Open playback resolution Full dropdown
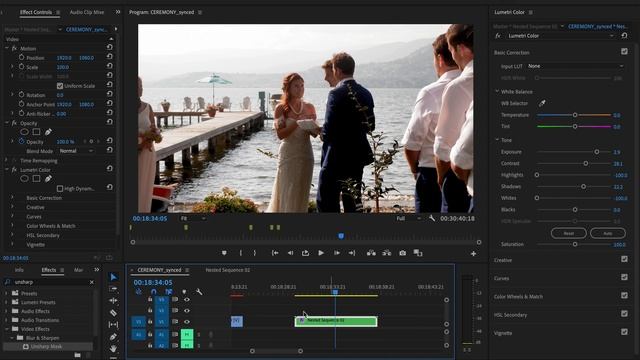 coord(409,218)
